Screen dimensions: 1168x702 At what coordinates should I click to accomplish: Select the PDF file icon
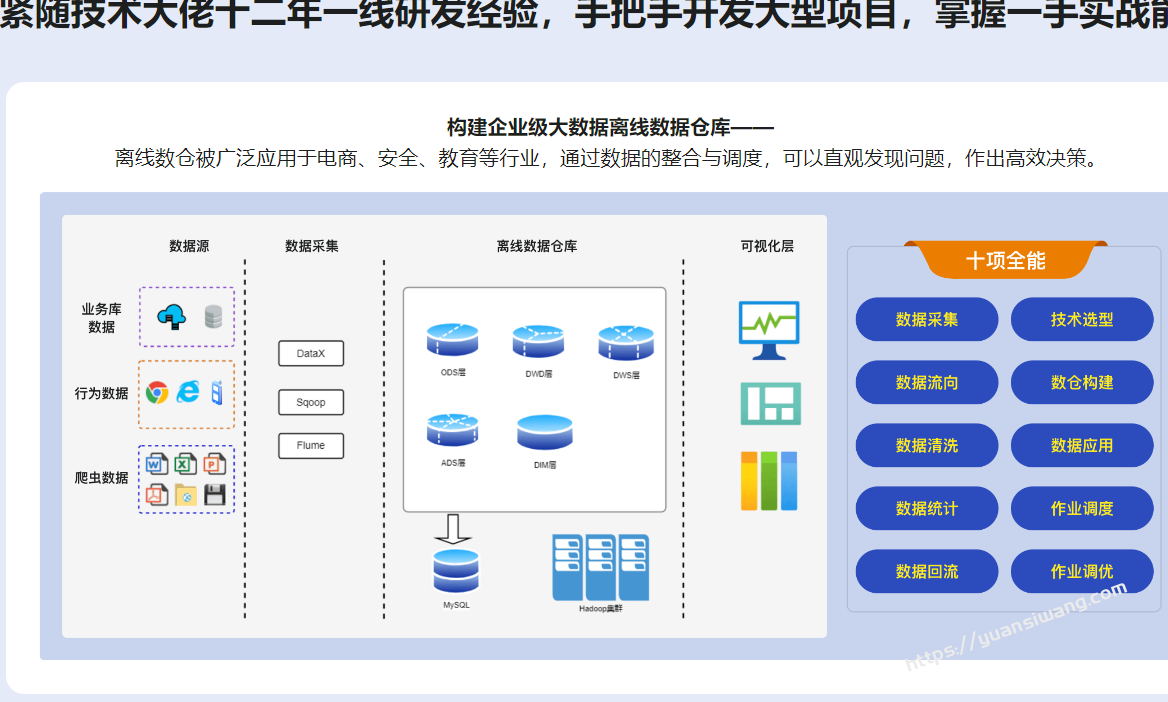(x=156, y=494)
